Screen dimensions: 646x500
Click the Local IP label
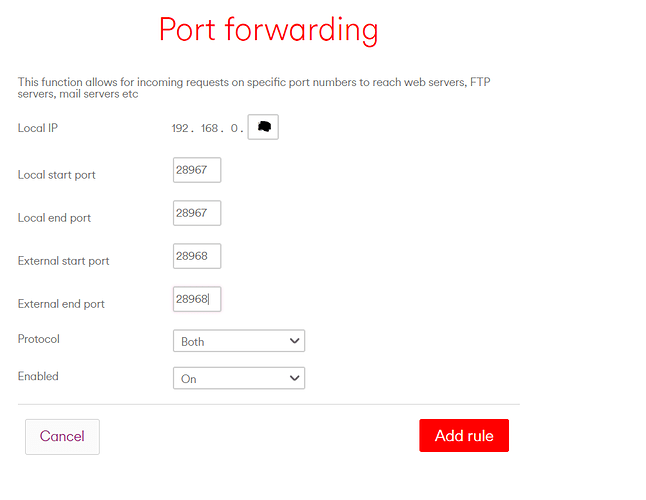pos(37,128)
